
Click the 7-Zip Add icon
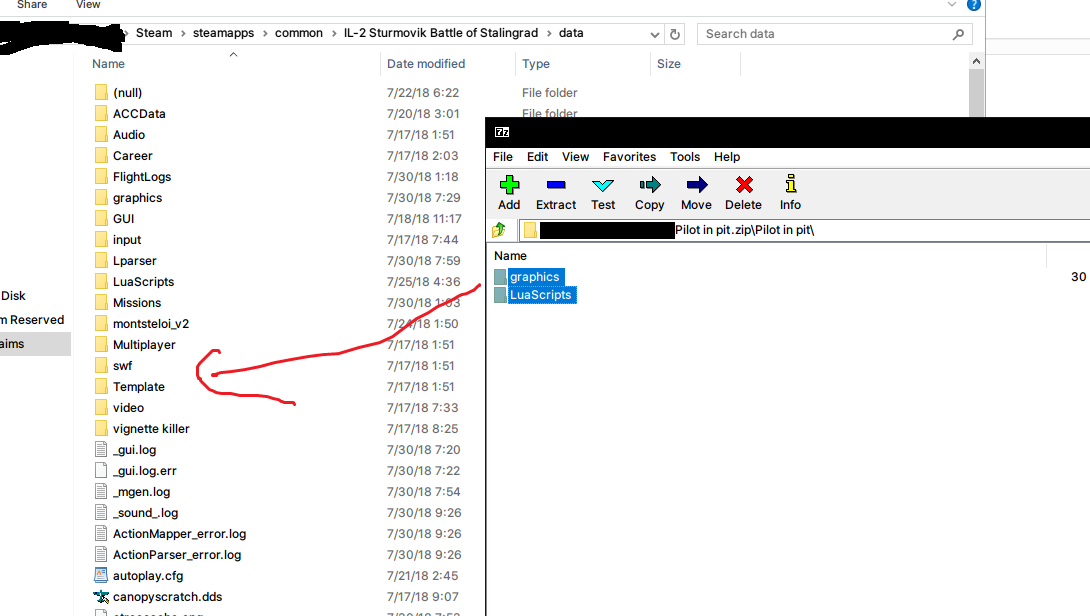coord(509,185)
